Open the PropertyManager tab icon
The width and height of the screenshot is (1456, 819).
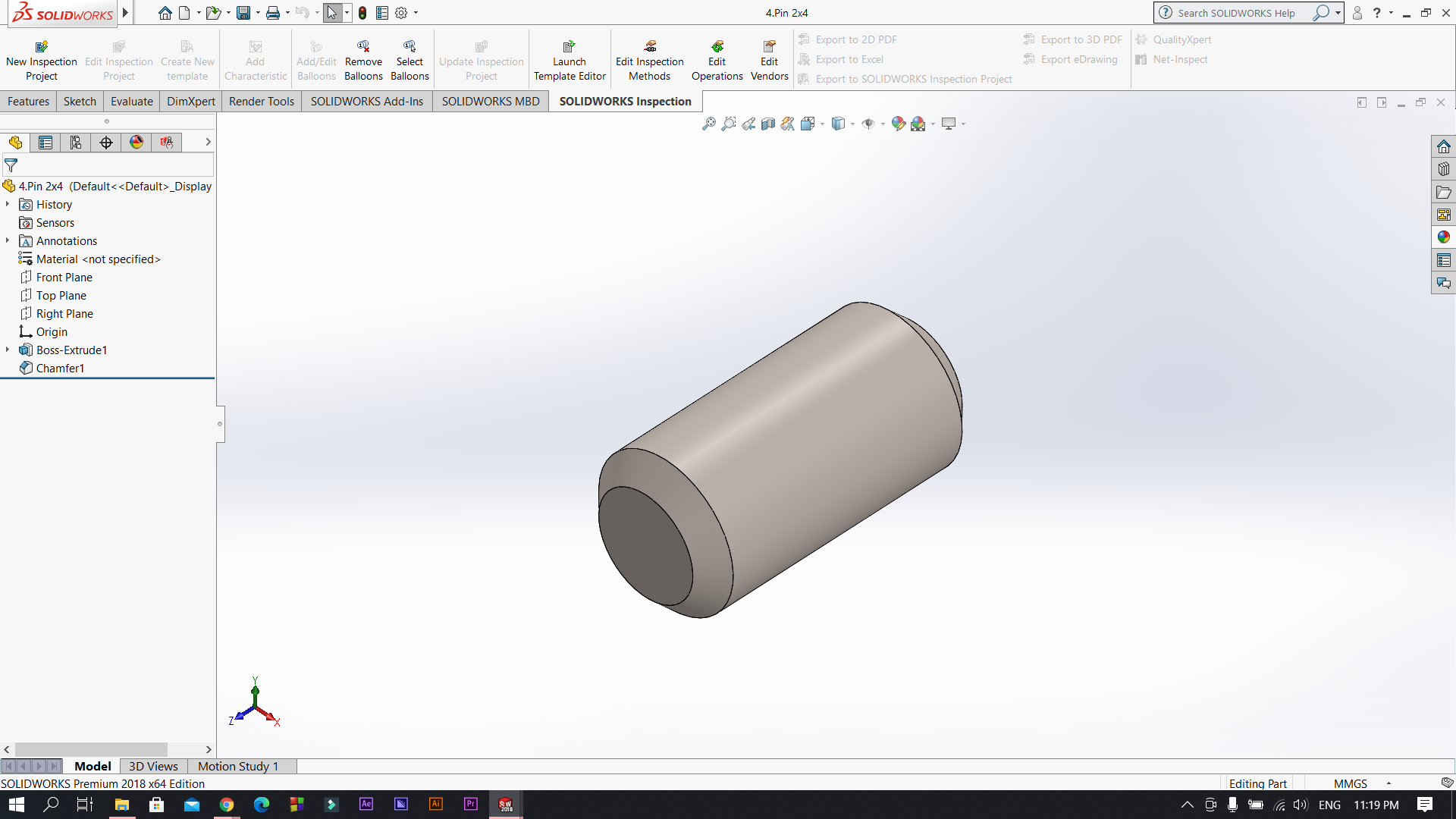point(45,143)
